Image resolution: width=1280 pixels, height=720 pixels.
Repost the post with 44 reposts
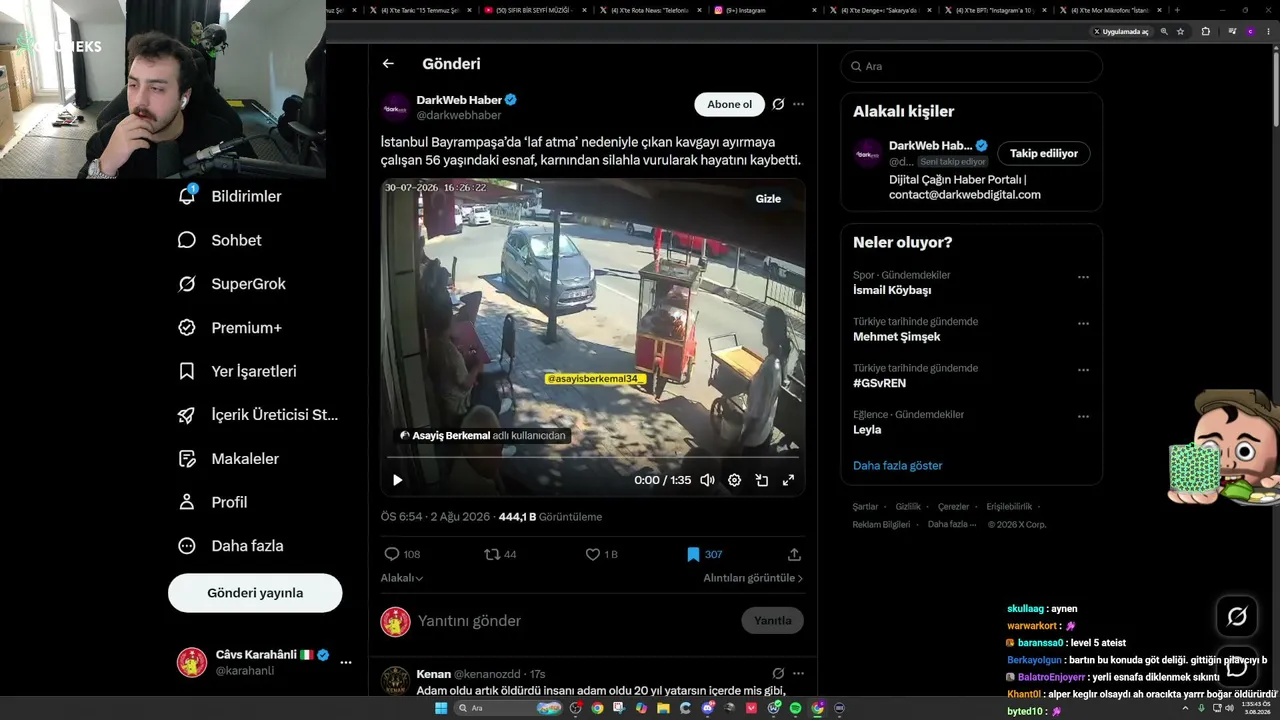(x=491, y=554)
